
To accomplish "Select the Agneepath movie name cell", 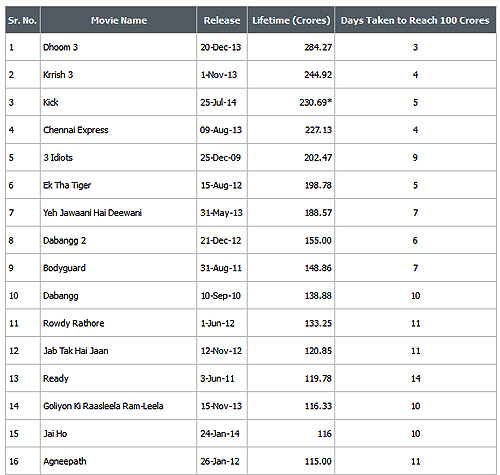I will click(x=118, y=461).
